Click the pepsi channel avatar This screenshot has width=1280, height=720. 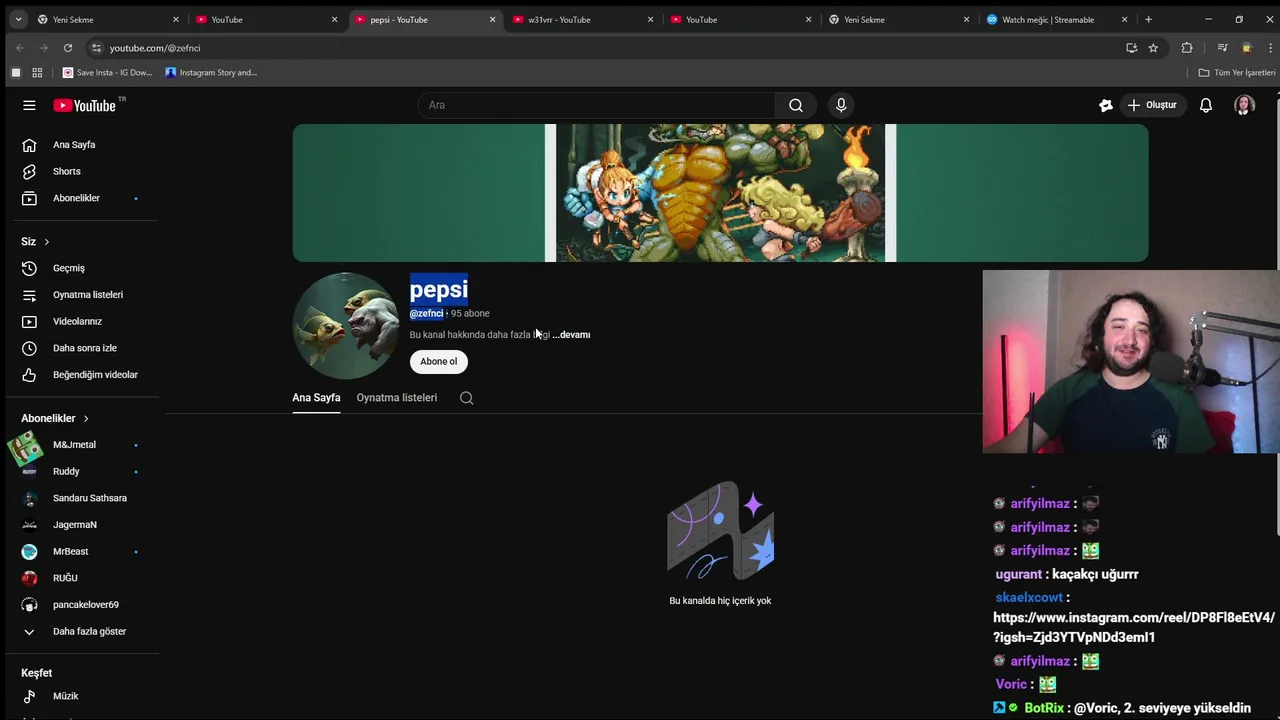point(346,326)
